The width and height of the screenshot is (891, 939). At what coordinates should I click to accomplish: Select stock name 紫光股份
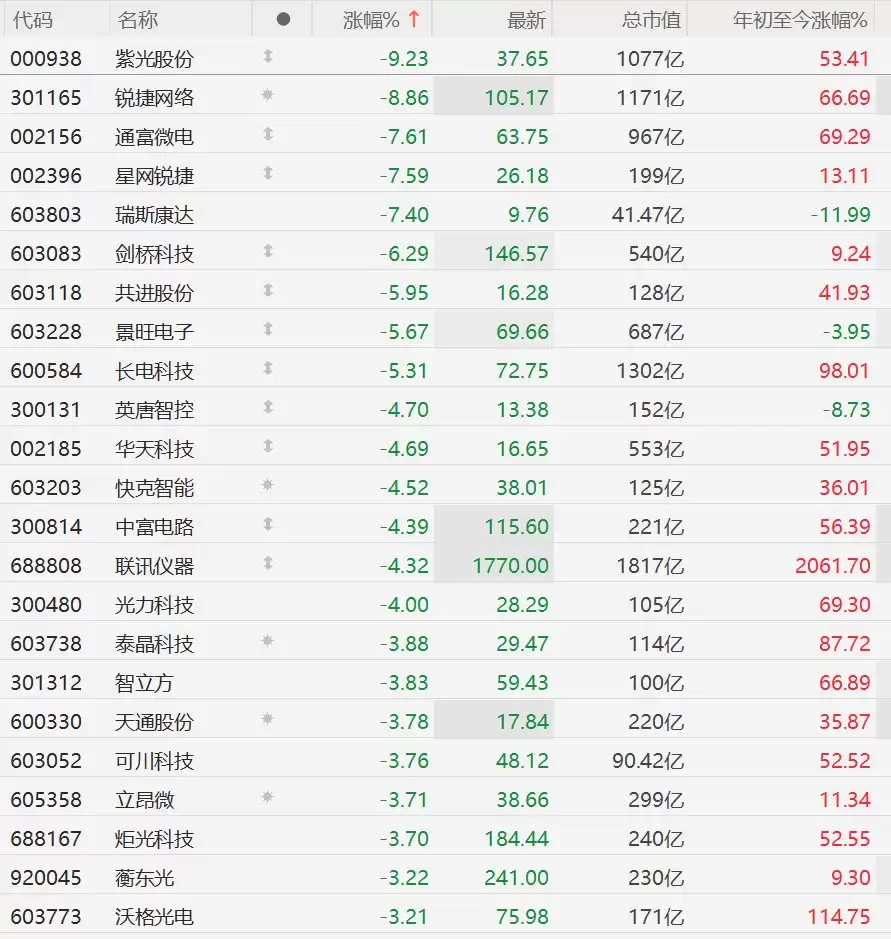pos(154,59)
